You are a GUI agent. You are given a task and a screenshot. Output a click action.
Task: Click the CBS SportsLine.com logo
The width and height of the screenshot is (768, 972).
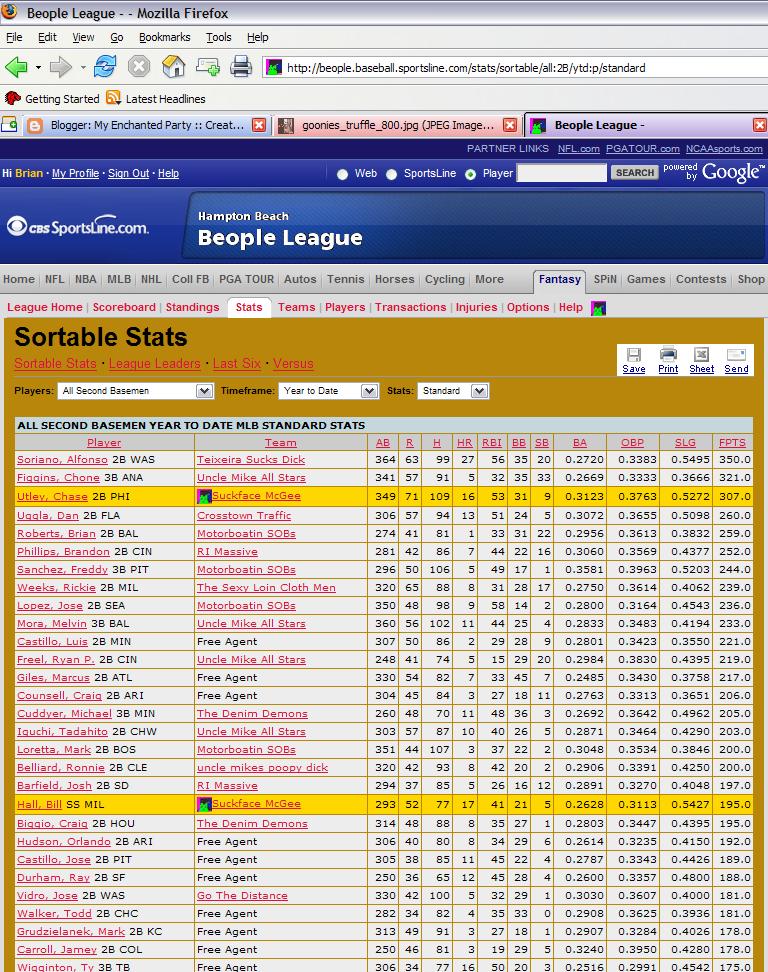[x=77, y=227]
